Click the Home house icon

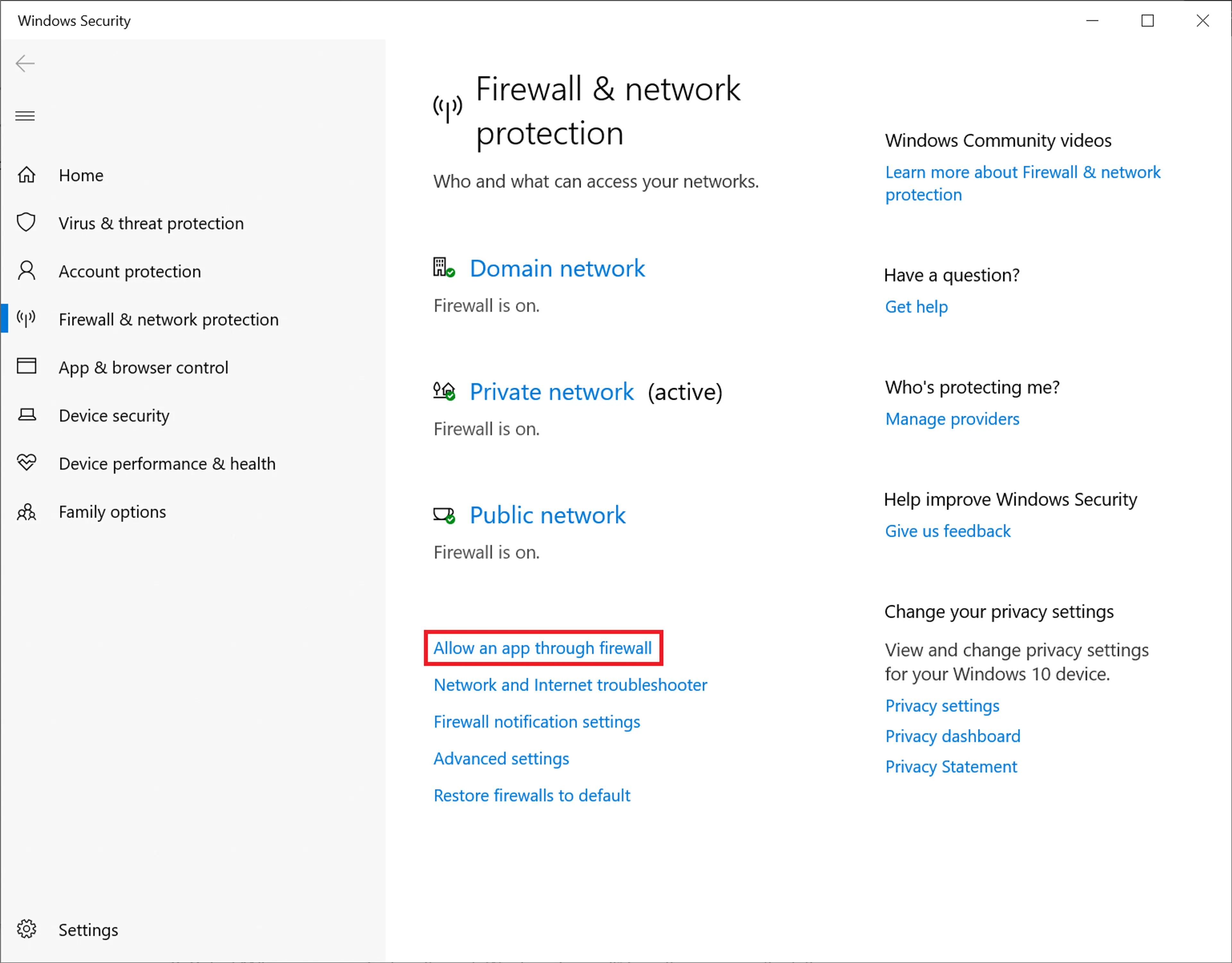click(27, 175)
